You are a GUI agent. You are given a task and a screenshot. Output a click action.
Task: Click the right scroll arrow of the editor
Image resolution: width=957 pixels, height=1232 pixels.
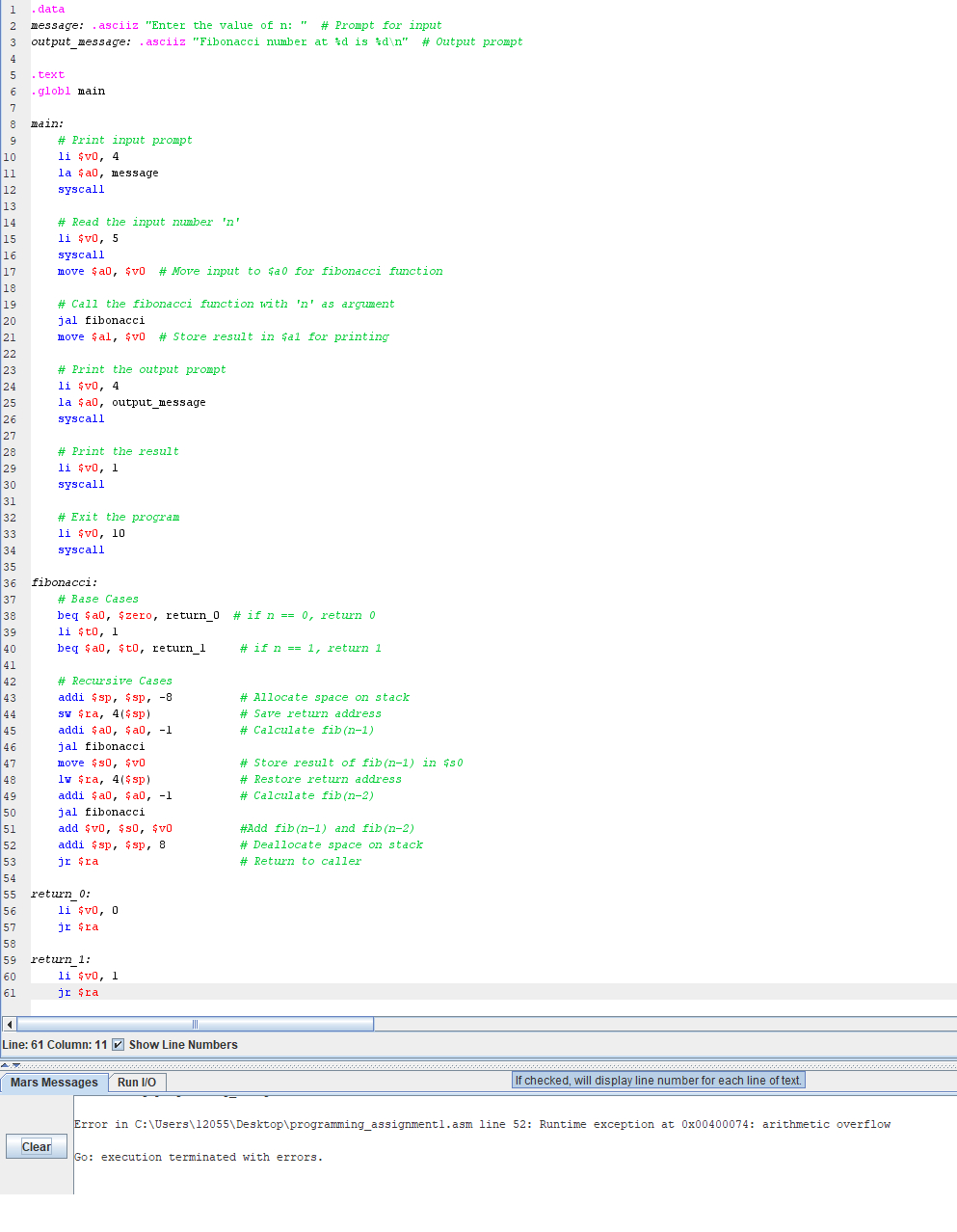(950, 1023)
